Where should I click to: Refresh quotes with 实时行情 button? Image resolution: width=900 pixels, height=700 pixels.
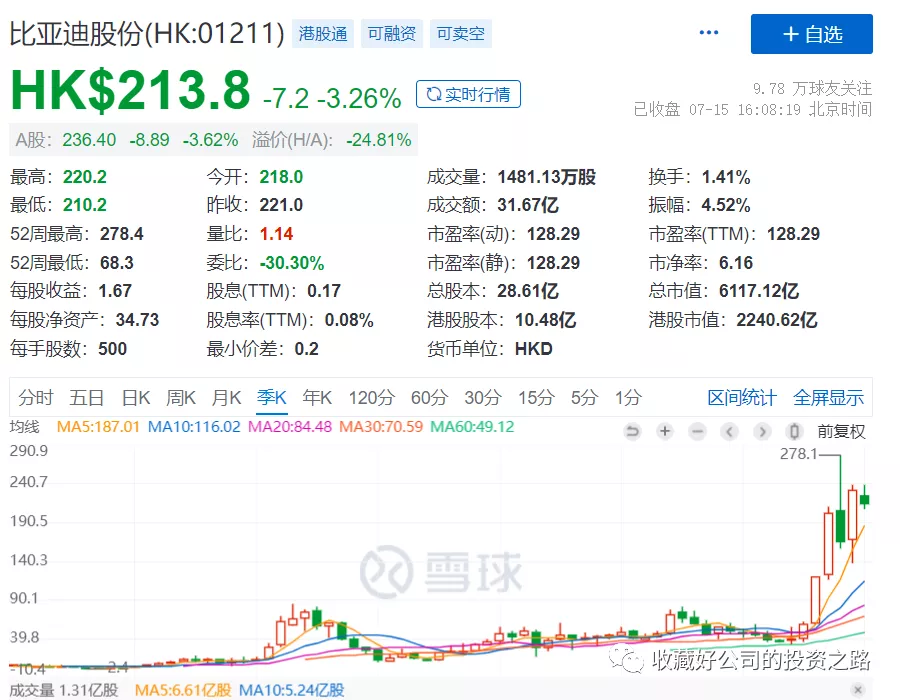point(468,94)
